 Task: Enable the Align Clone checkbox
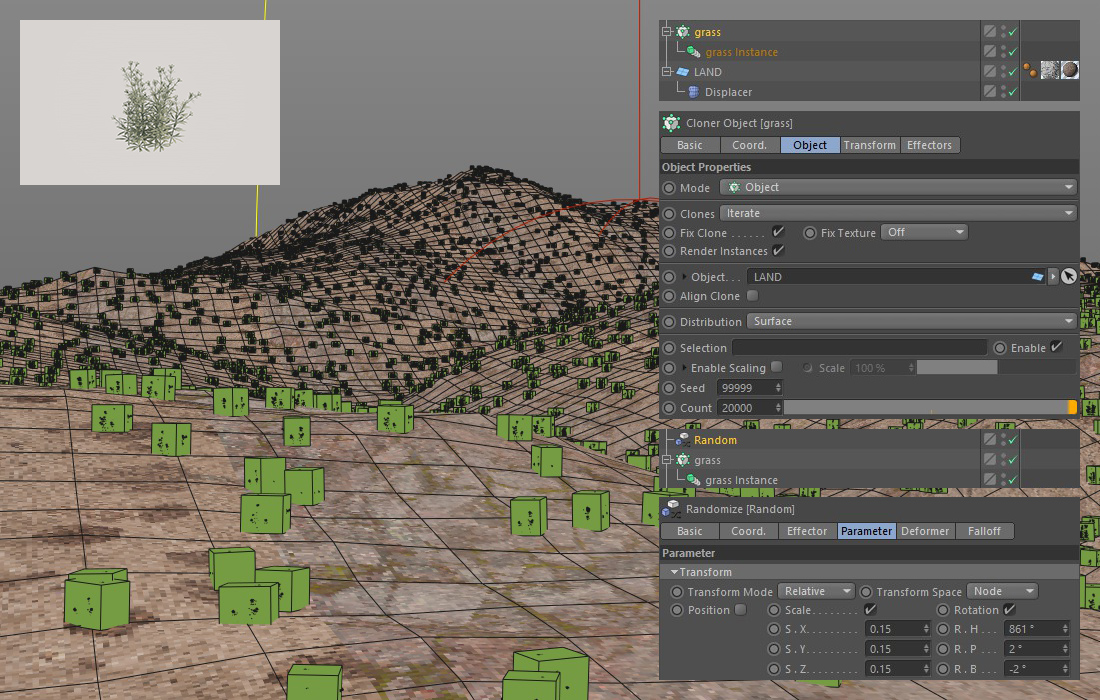pyautogui.click(x=752, y=296)
